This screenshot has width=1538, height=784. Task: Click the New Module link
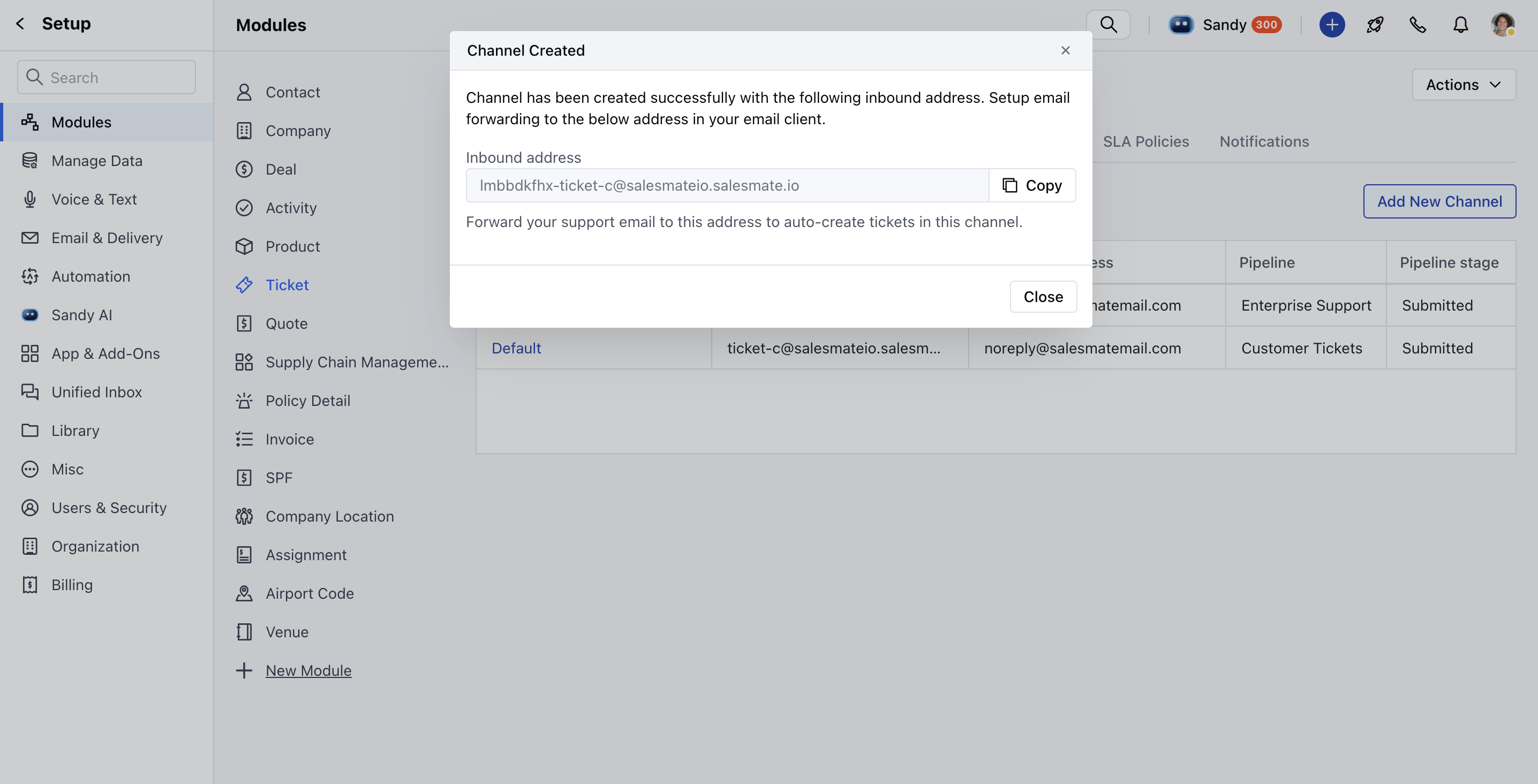pos(308,670)
